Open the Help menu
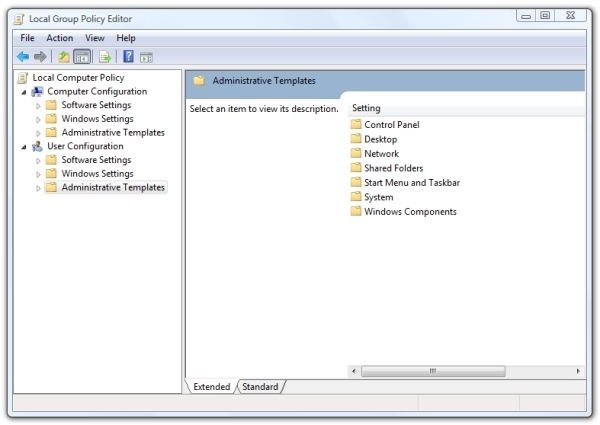The width and height of the screenshot is (600, 425). 126,38
